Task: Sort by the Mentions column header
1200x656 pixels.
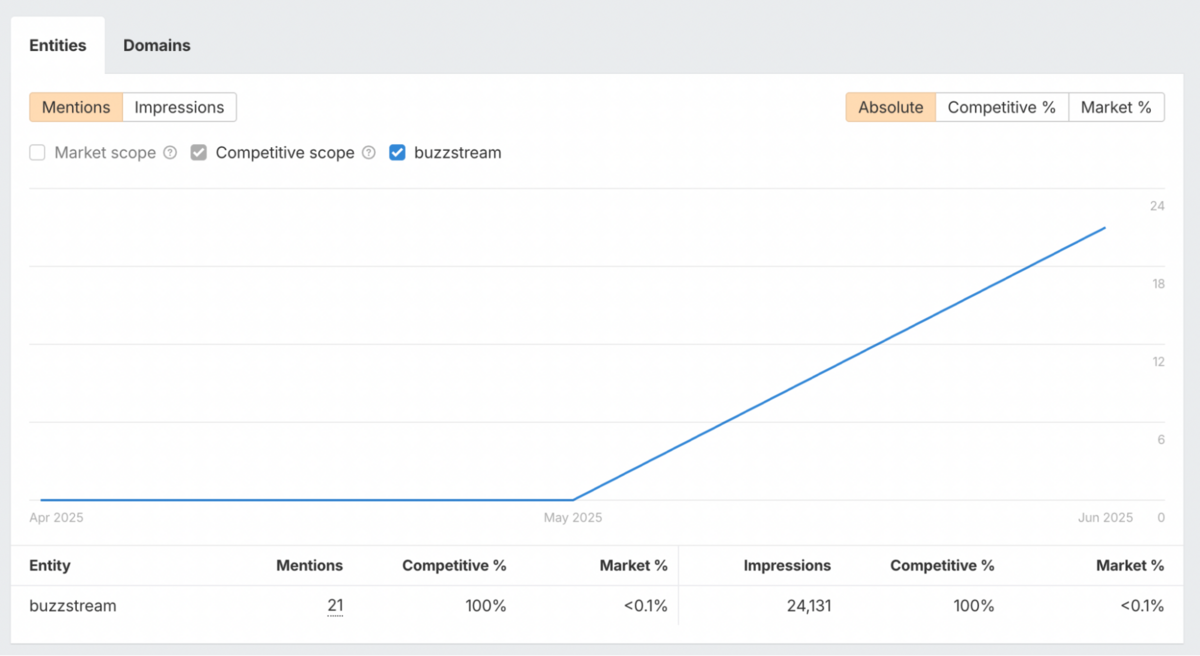Action: 310,565
